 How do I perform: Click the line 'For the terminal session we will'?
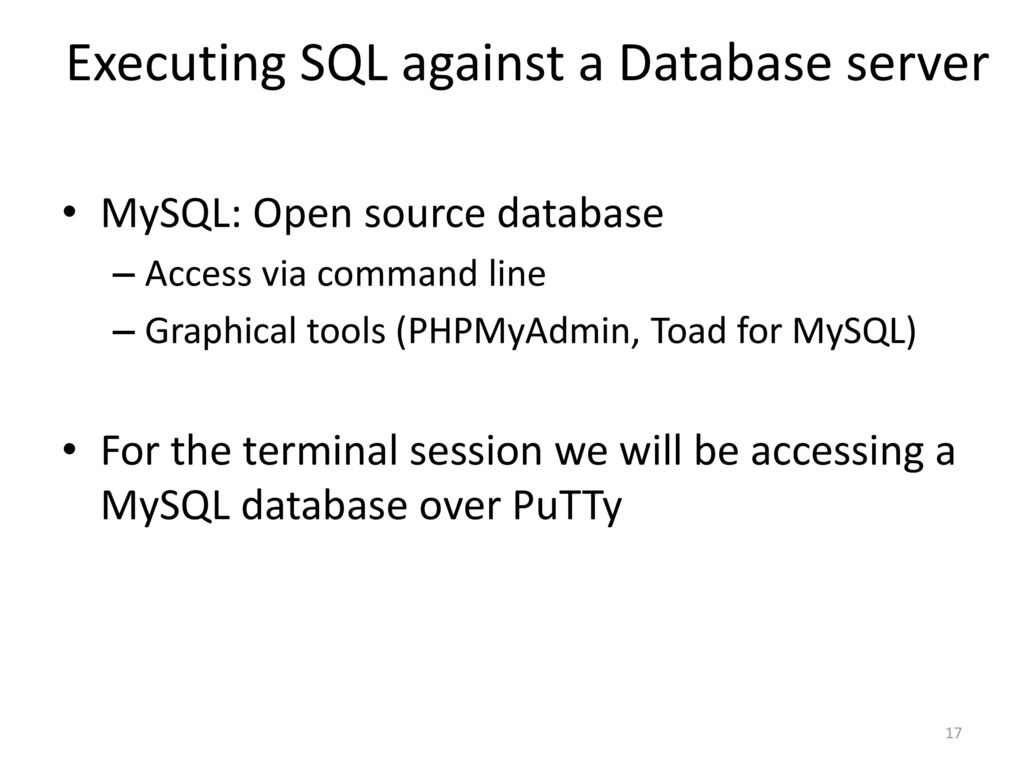click(x=528, y=450)
